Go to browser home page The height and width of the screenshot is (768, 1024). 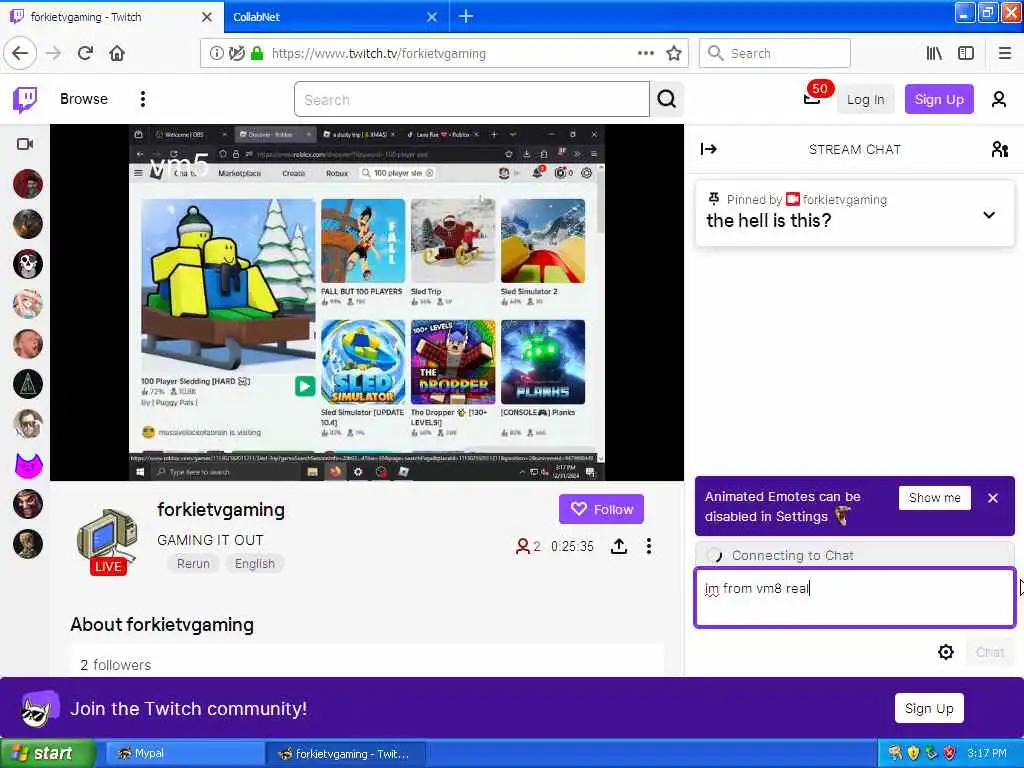(x=117, y=54)
